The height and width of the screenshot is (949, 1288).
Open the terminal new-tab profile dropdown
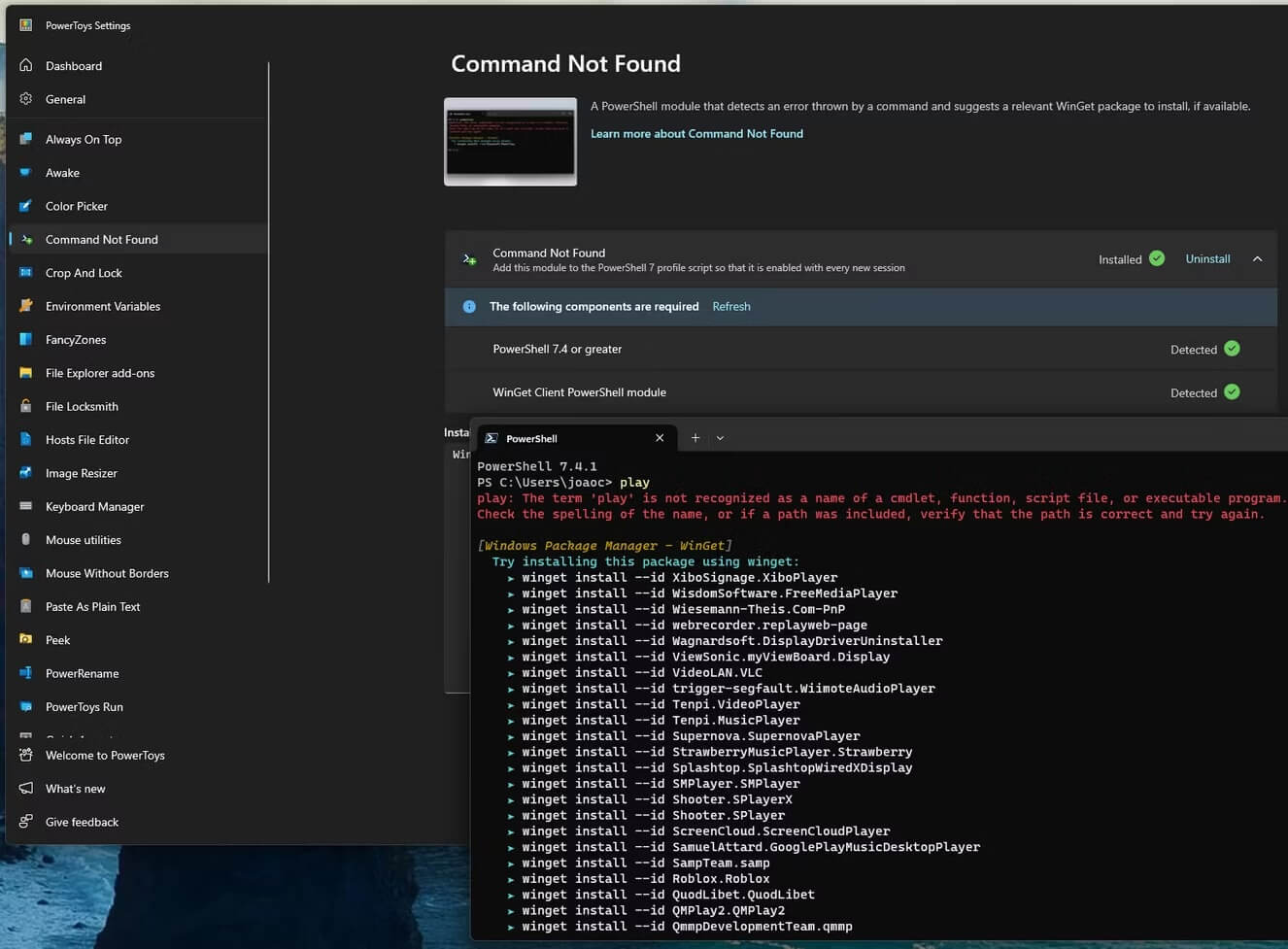point(720,438)
